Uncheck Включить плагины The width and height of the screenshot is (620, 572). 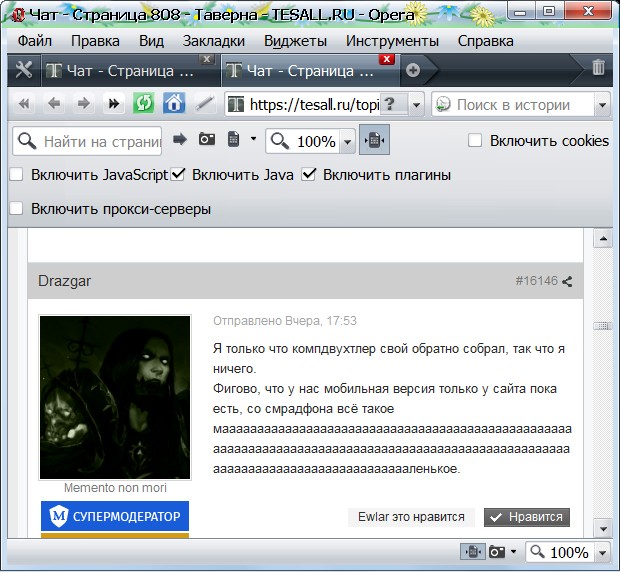308,174
